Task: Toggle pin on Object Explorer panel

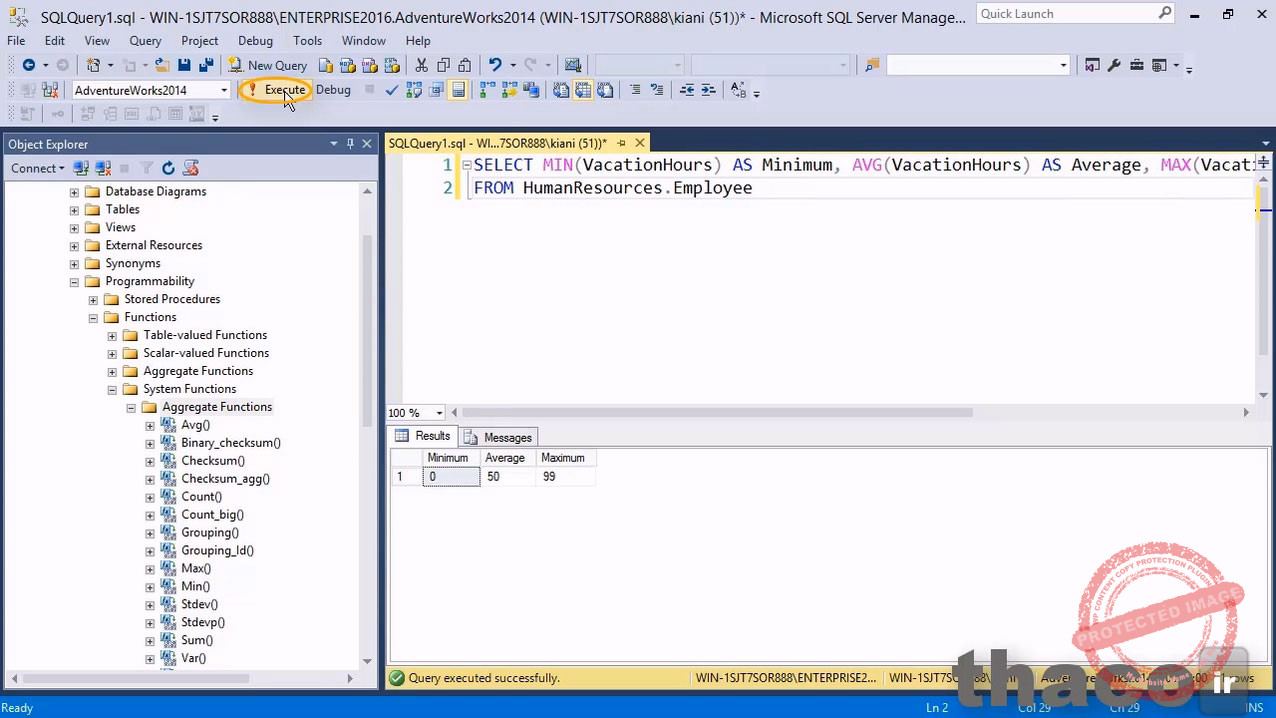Action: [x=350, y=144]
